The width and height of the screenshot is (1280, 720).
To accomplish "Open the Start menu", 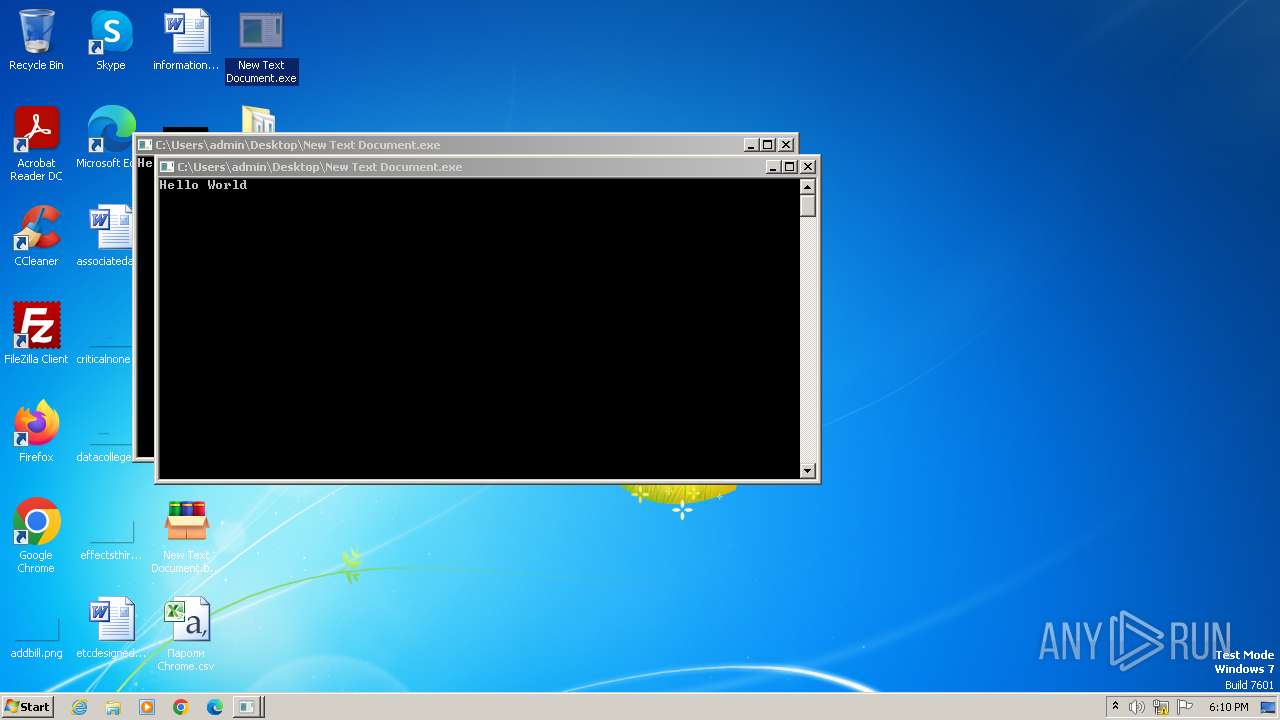I will [27, 707].
